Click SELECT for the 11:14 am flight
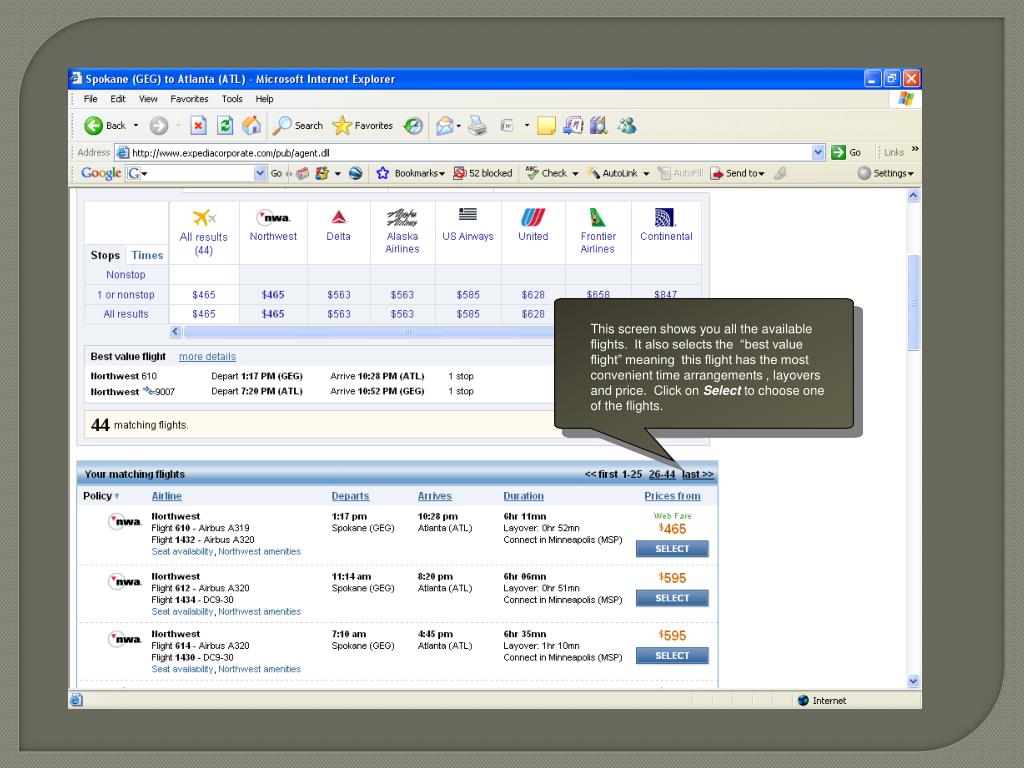Image resolution: width=1024 pixels, height=768 pixels. 672,598
